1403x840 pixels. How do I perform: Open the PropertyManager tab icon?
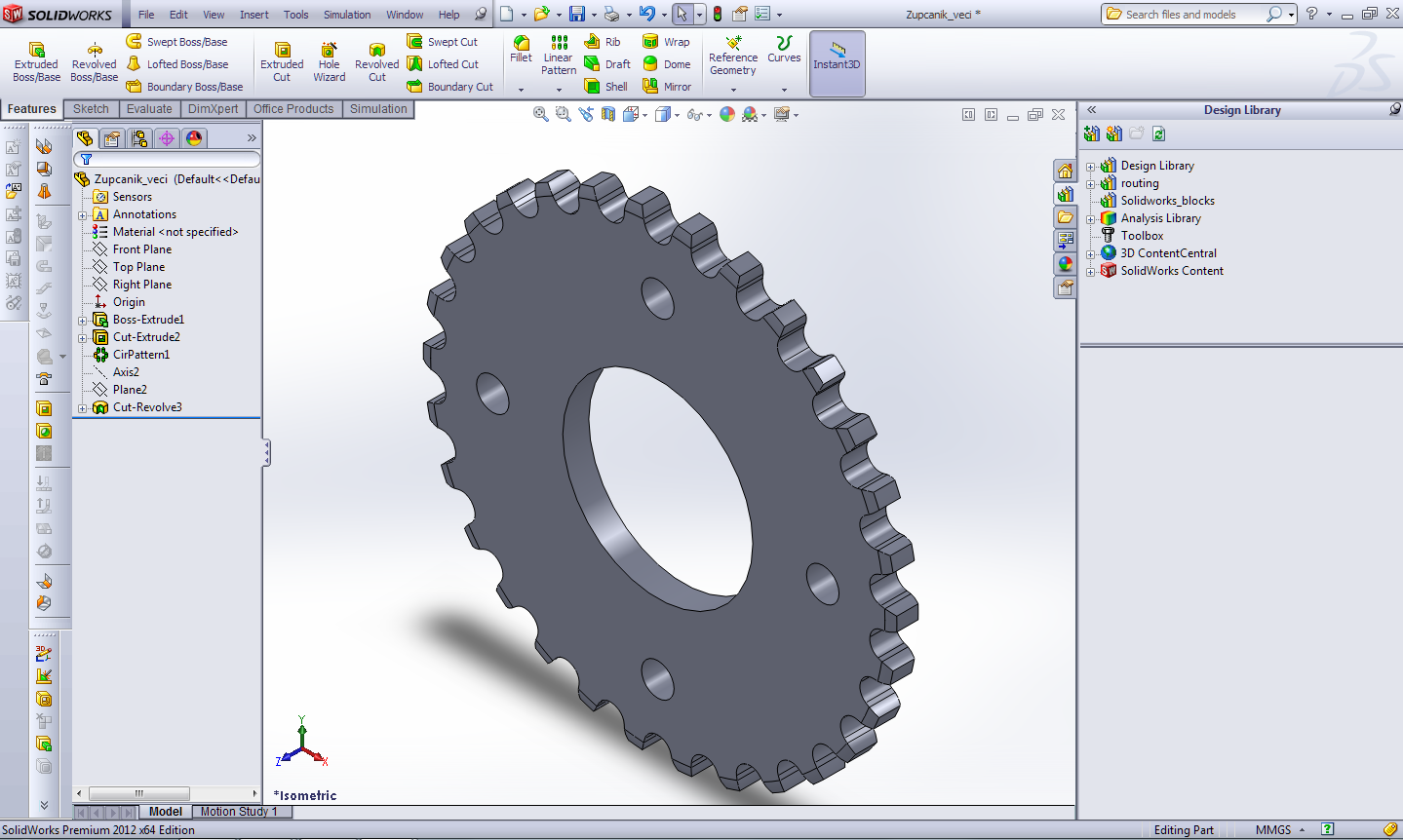pos(112,138)
